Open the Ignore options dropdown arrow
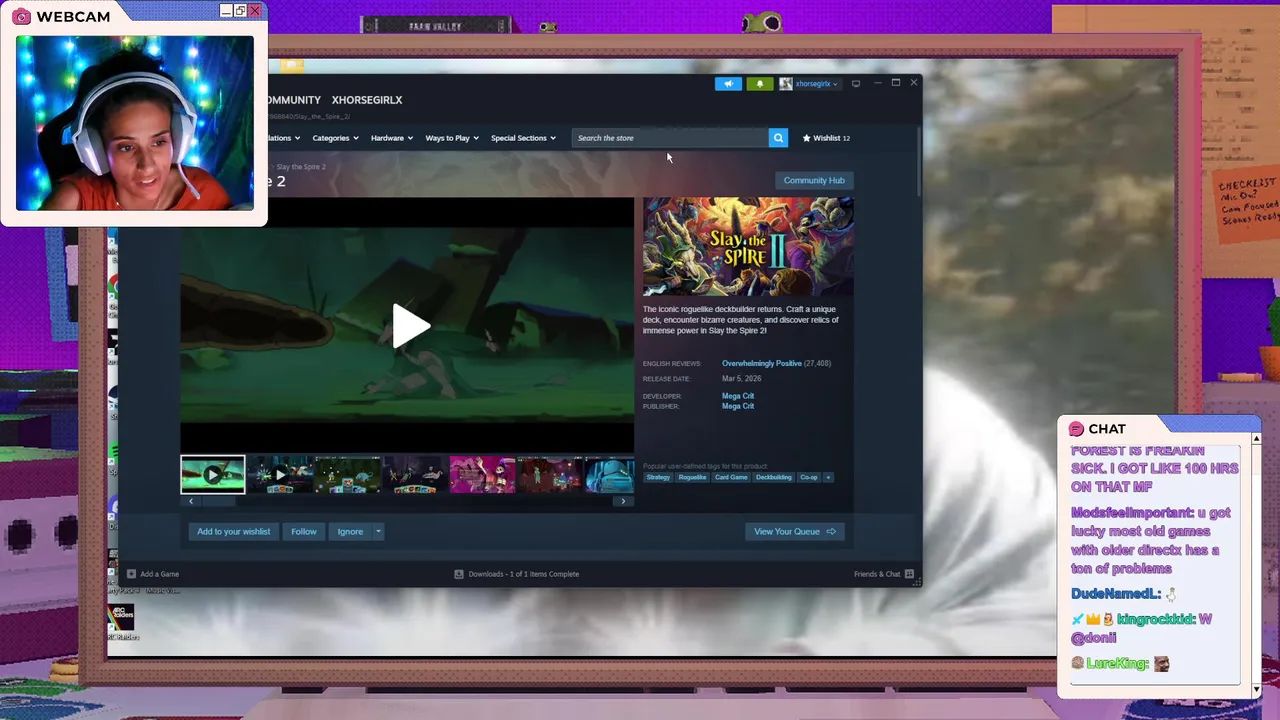Viewport: 1280px width, 720px height. click(x=378, y=532)
